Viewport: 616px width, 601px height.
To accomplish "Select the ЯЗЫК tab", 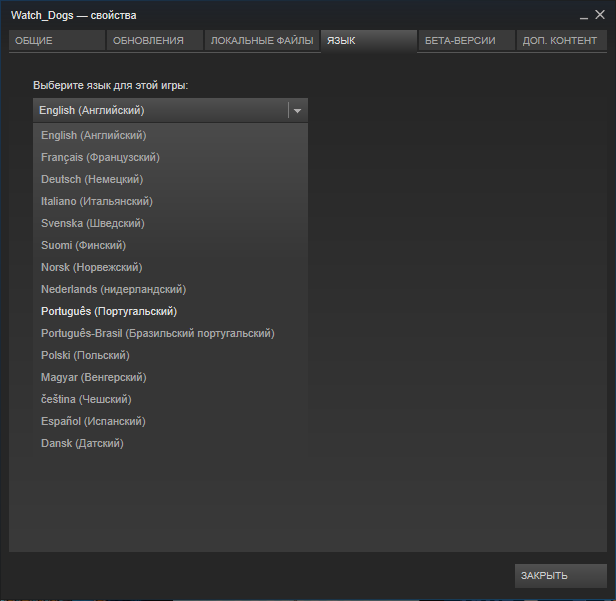I will click(x=369, y=40).
